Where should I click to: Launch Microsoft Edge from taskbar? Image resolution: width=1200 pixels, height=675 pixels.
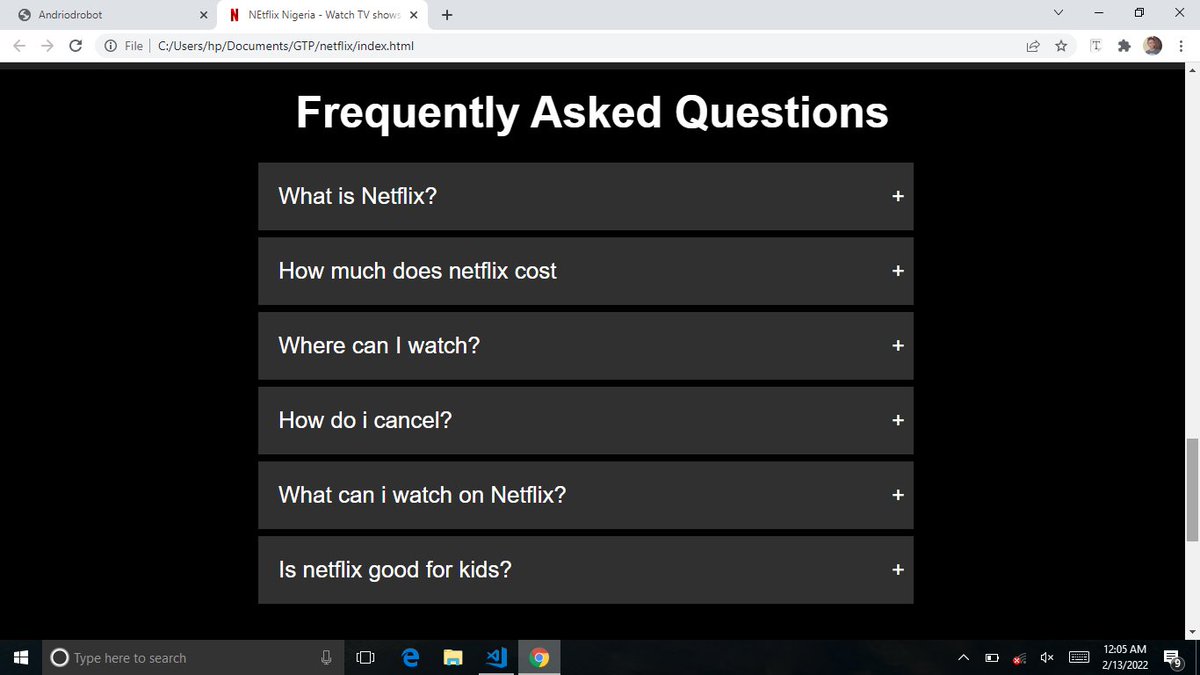tap(410, 657)
